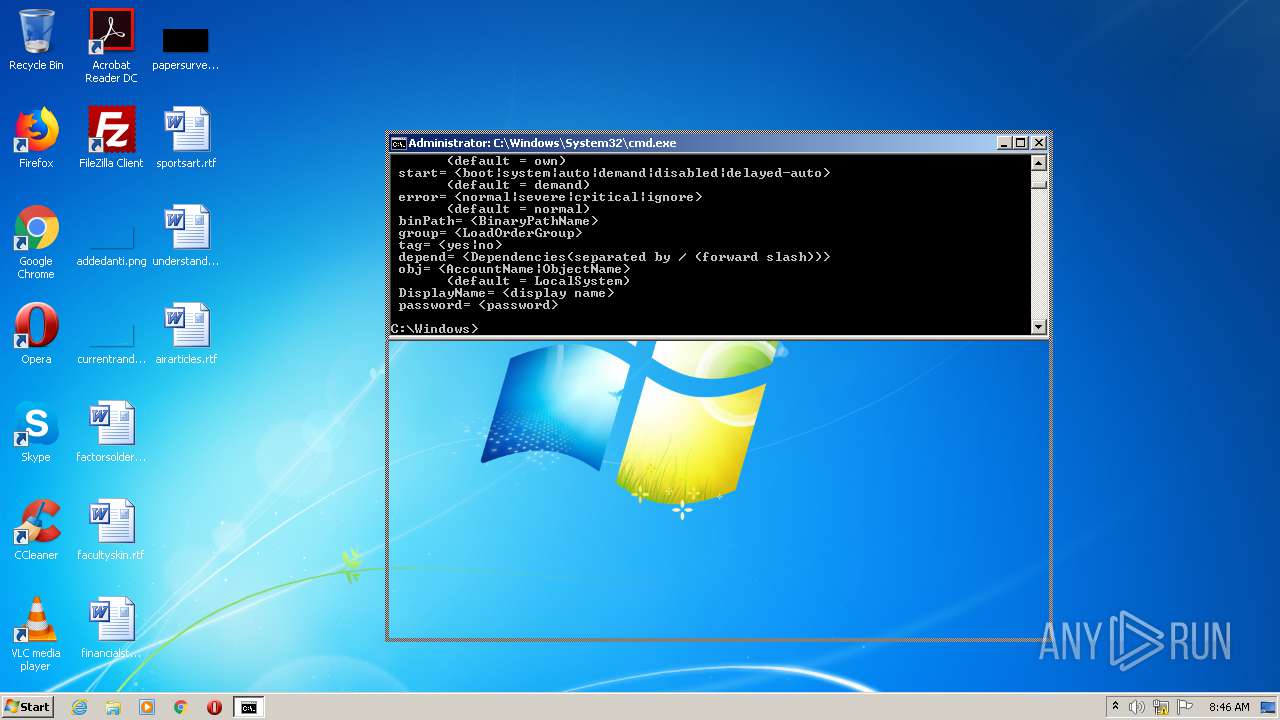The height and width of the screenshot is (720, 1280).
Task: Launch VLC media player shortcut
Action: tap(36, 634)
